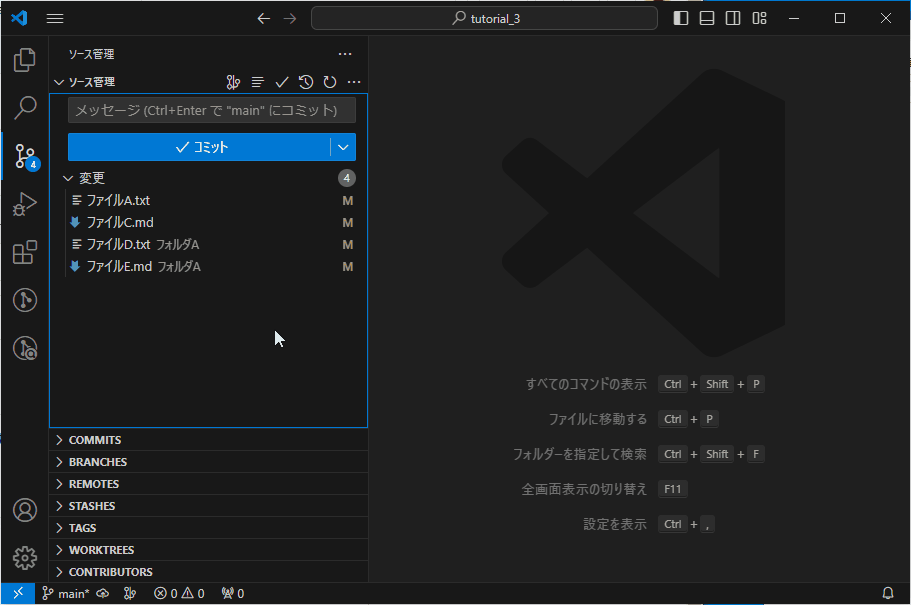Click the M status of ファイルC.md
The width and height of the screenshot is (911, 605).
pyautogui.click(x=347, y=223)
